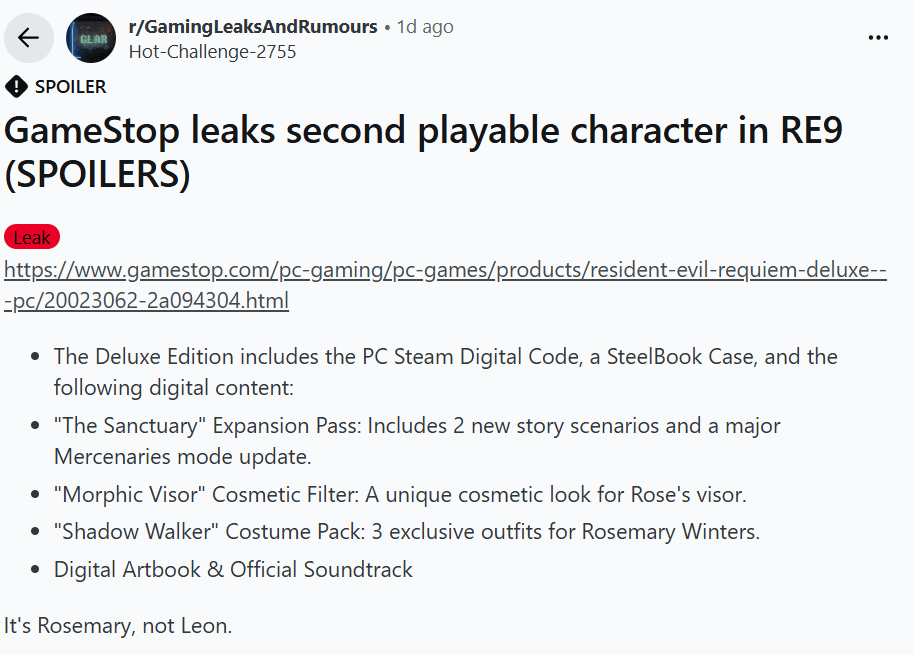Screen dimensions: 914x655
Task: Open the Hot-Challenge-2755 user profile
Action: pos(213,51)
